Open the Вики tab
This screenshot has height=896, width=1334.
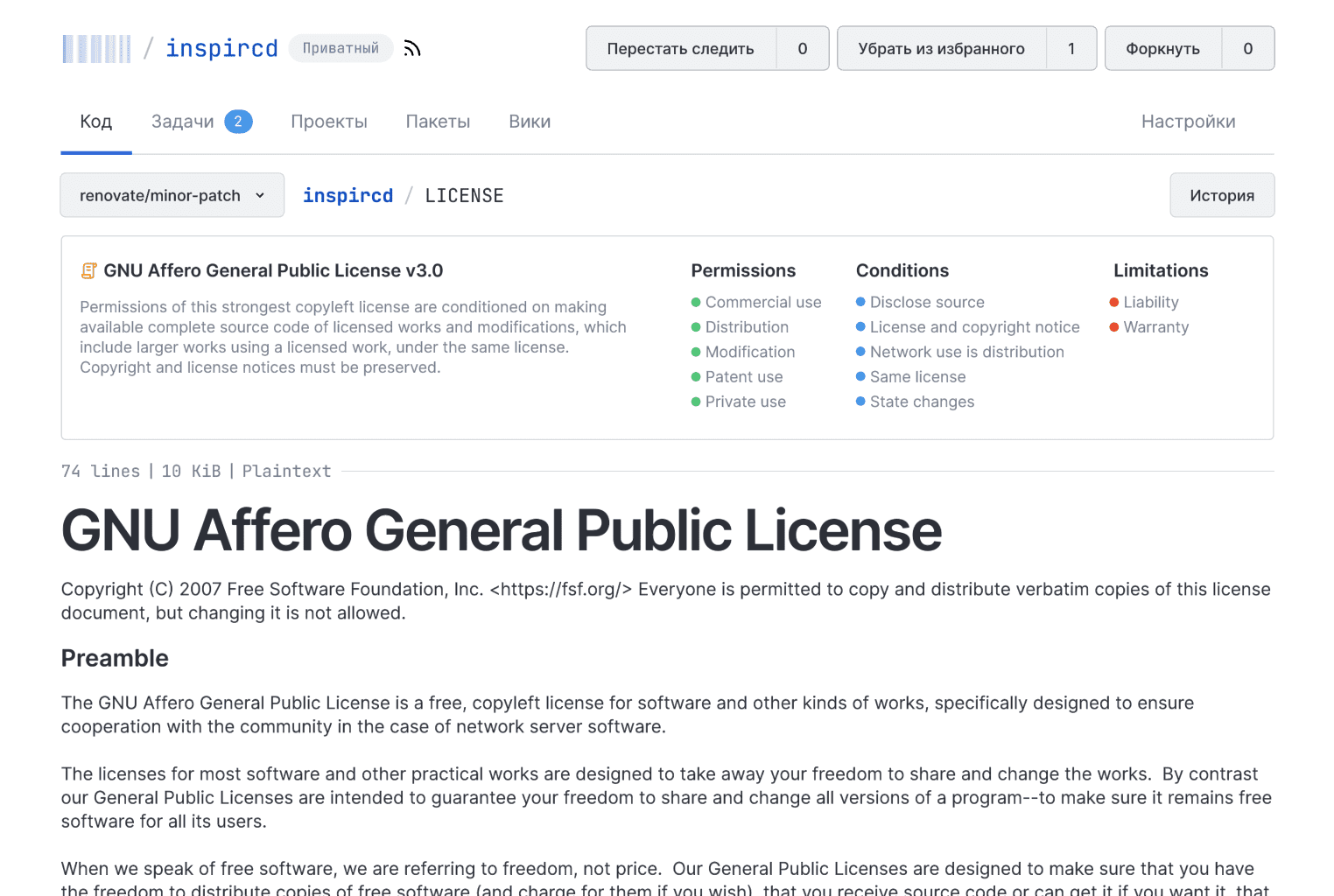tap(530, 122)
